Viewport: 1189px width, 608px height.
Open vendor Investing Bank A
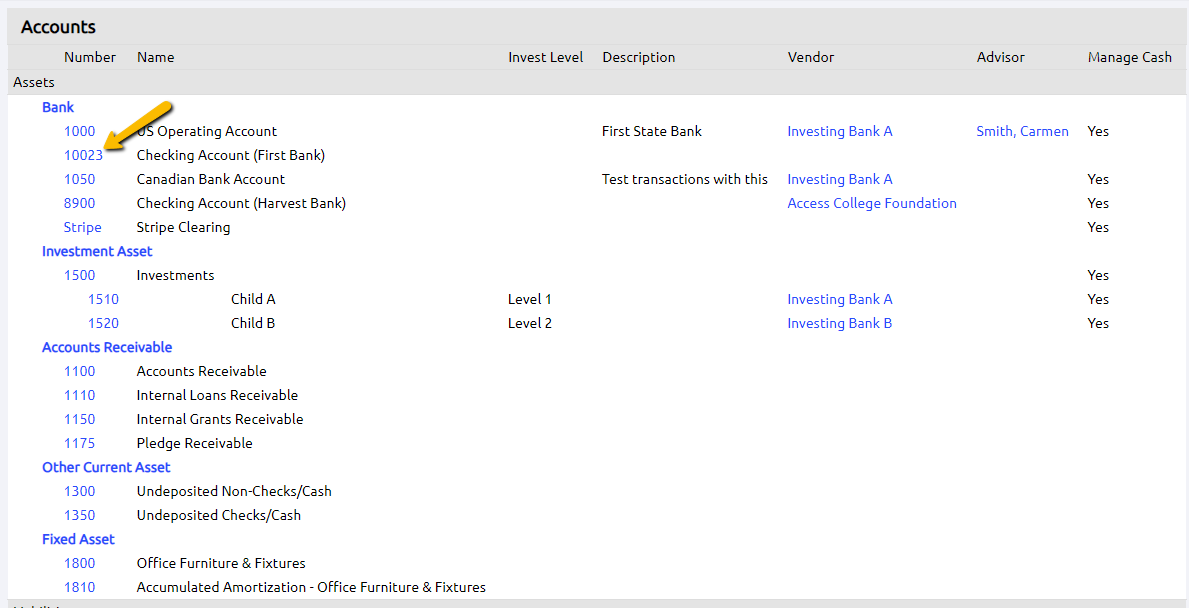tap(840, 131)
